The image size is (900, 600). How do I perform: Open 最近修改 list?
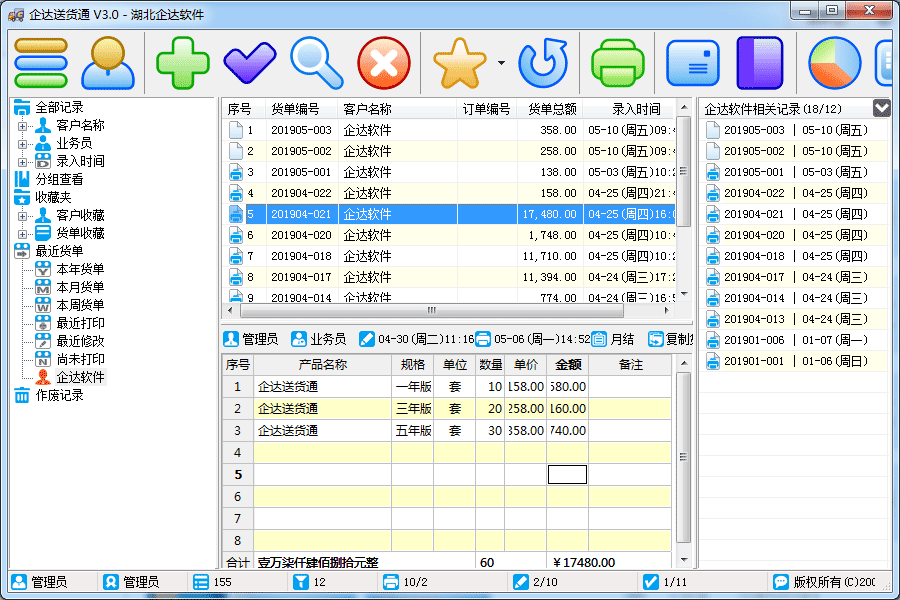[x=80, y=341]
